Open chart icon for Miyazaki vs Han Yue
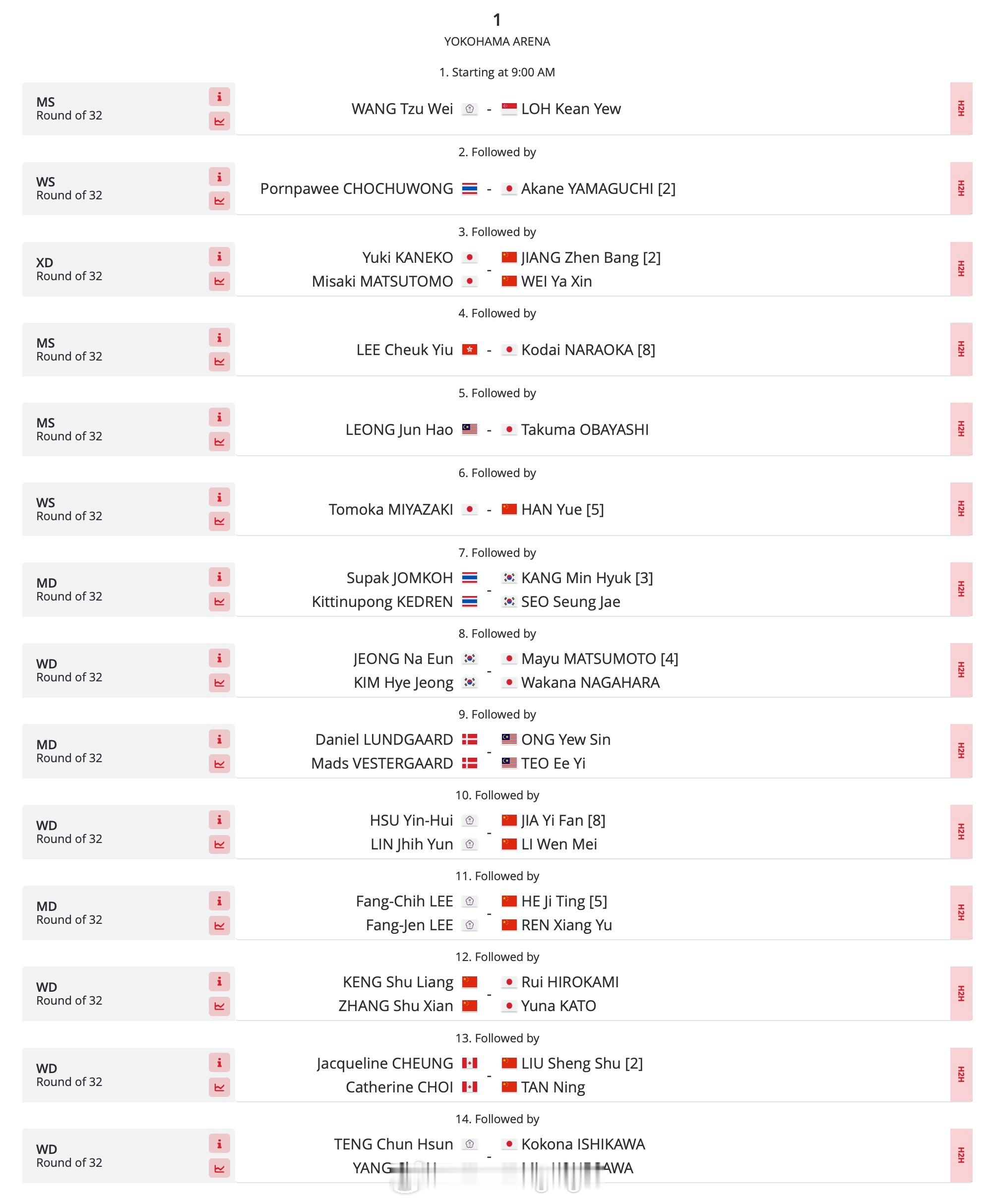The width and height of the screenshot is (989, 1204). [219, 521]
